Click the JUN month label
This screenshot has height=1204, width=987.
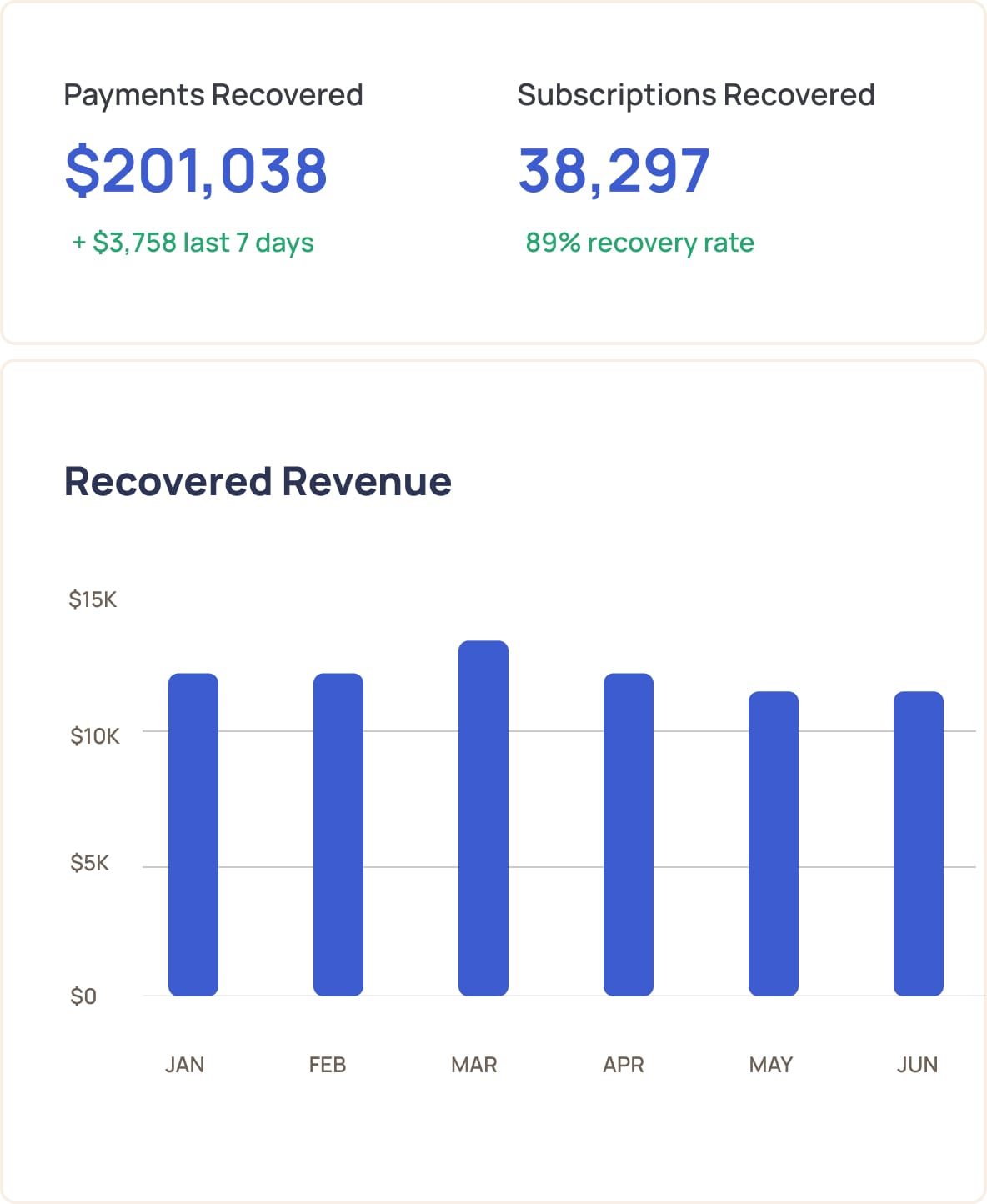point(918,1064)
